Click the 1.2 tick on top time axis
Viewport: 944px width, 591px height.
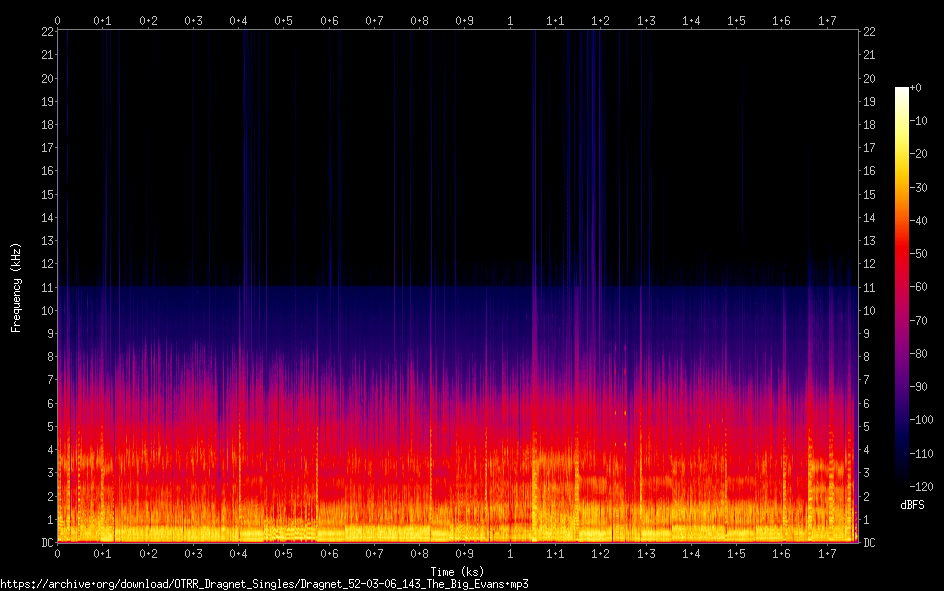click(x=601, y=20)
